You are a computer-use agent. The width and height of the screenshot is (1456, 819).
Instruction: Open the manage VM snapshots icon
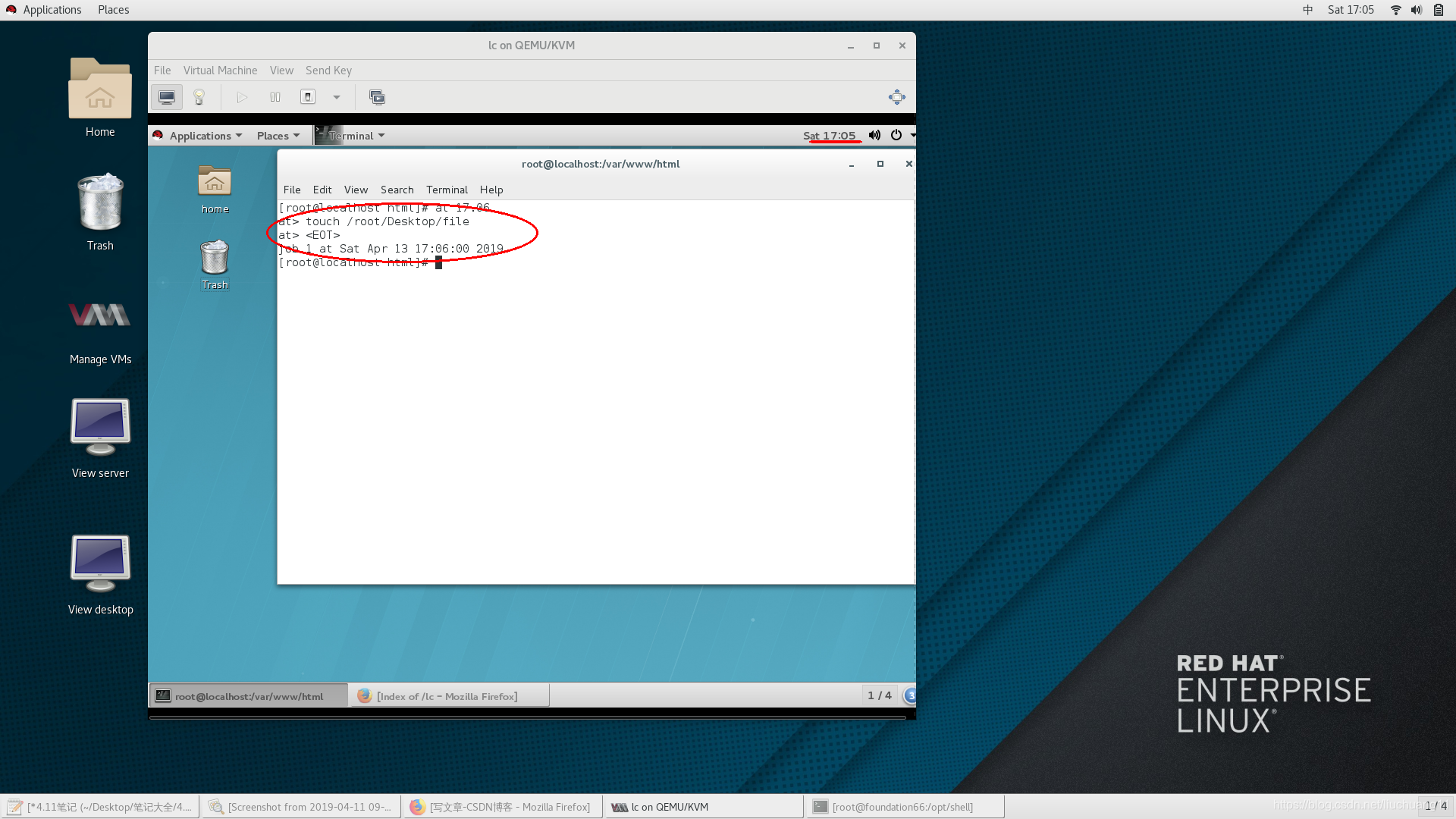(x=377, y=97)
